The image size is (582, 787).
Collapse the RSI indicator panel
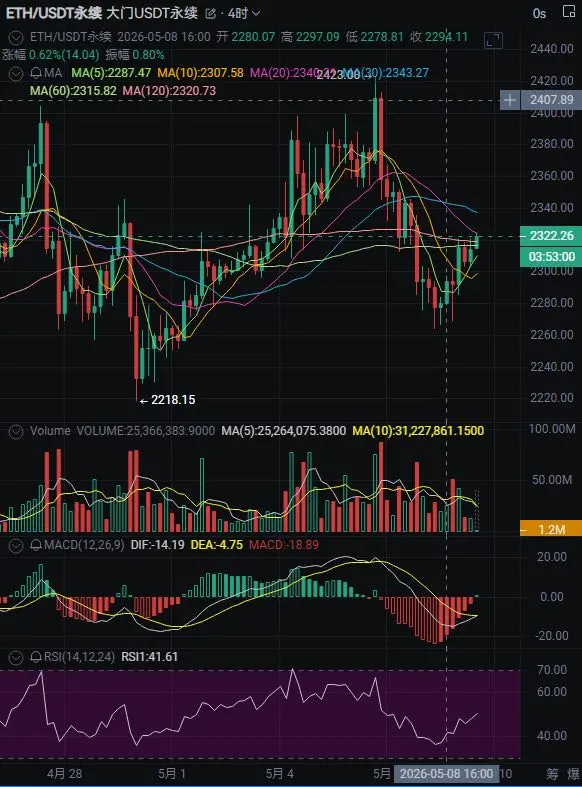click(x=16, y=657)
